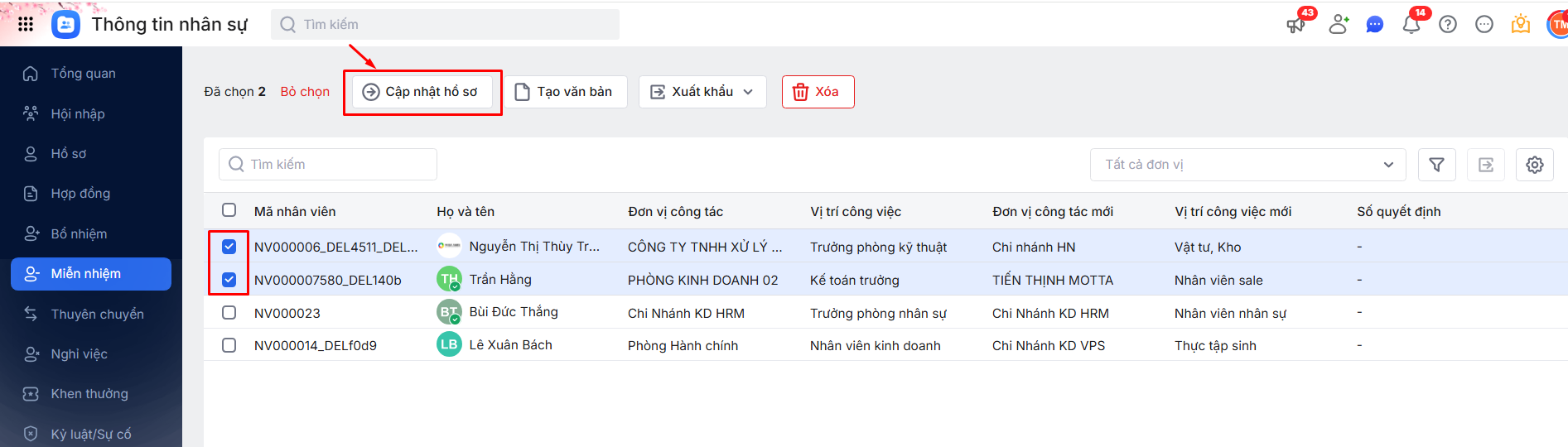Viewport: 1568px width, 447px height.
Task: Go to Hợp đồng sidebar item
Action: coord(80,194)
